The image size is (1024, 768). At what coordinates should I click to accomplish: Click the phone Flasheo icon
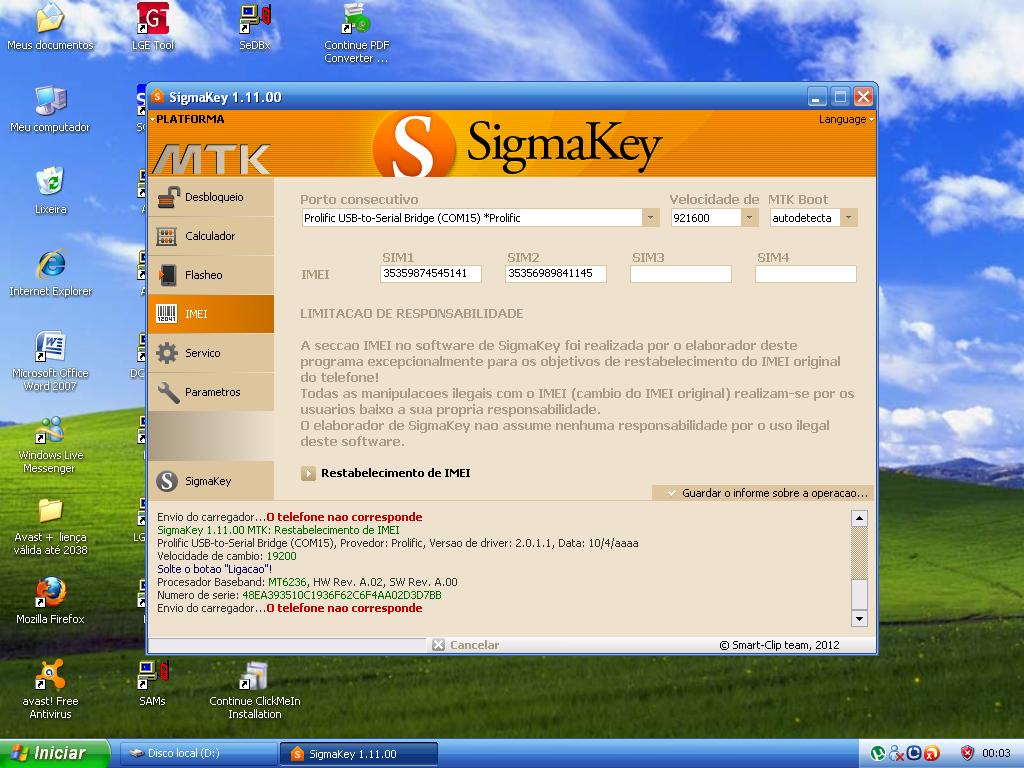click(167, 275)
